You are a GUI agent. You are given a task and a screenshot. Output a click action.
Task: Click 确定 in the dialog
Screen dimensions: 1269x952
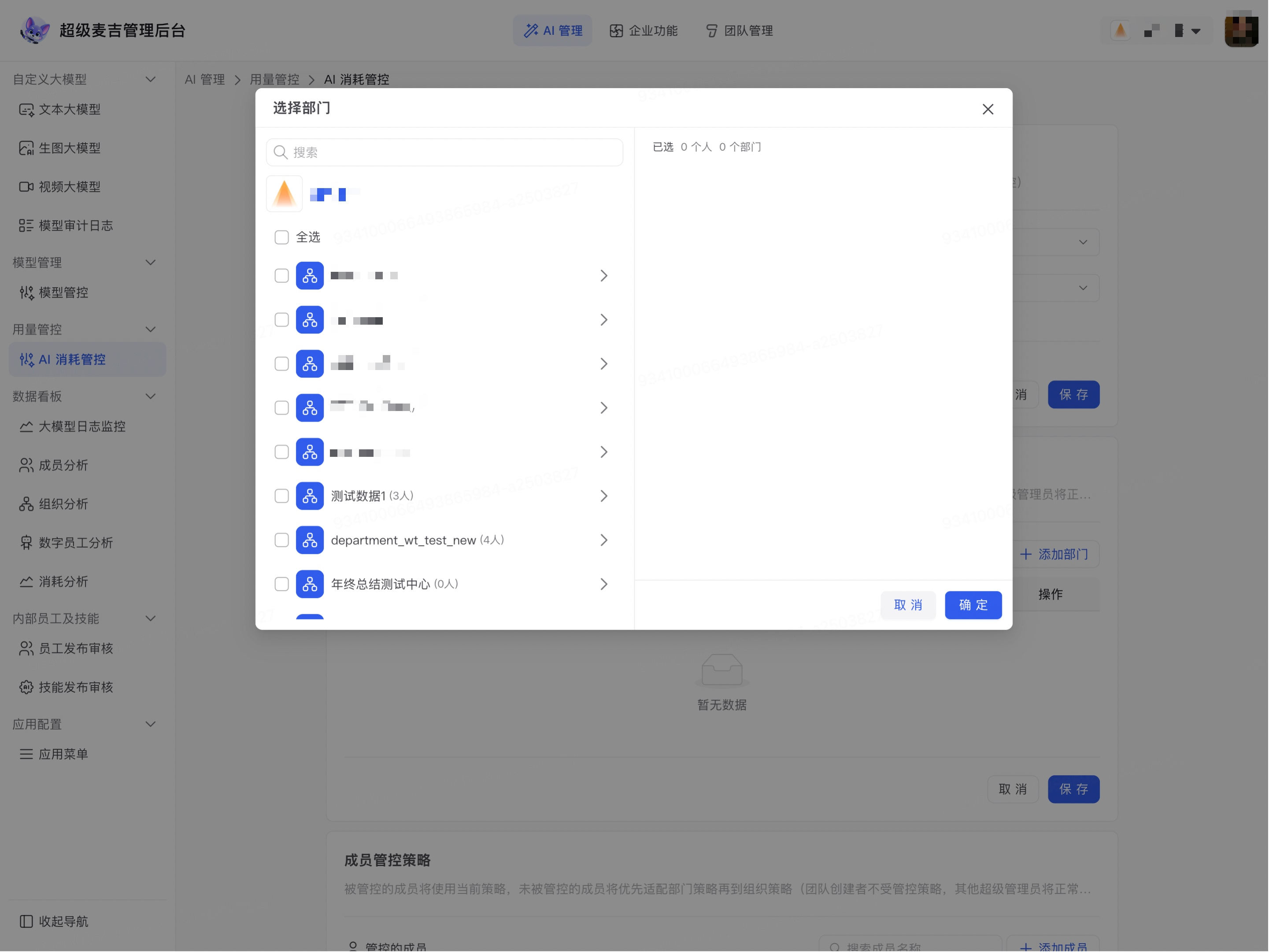pos(973,605)
